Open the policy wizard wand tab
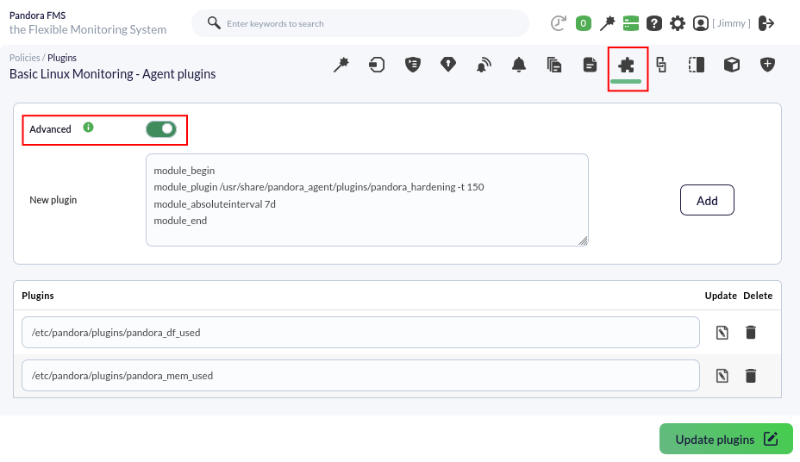This screenshot has height=462, width=800. click(x=341, y=65)
